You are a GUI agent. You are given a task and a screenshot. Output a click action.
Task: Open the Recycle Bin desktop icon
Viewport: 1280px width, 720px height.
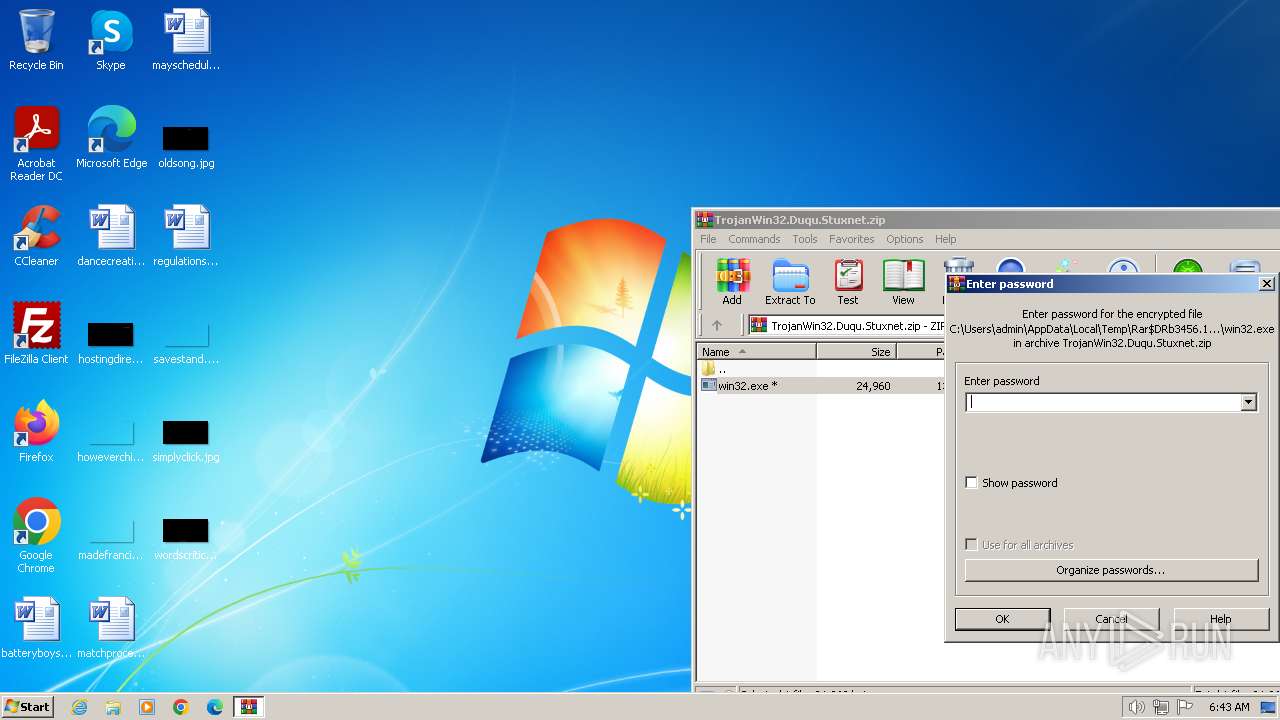coord(36,40)
